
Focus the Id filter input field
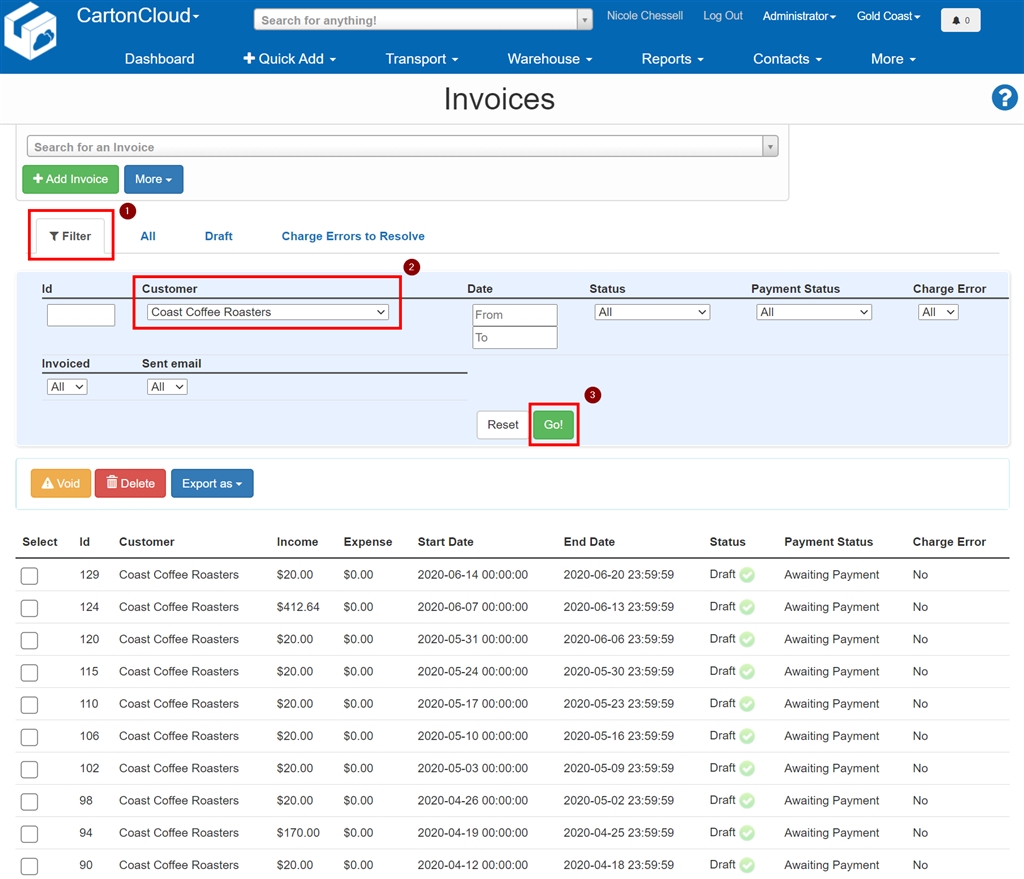pyautogui.click(x=81, y=315)
